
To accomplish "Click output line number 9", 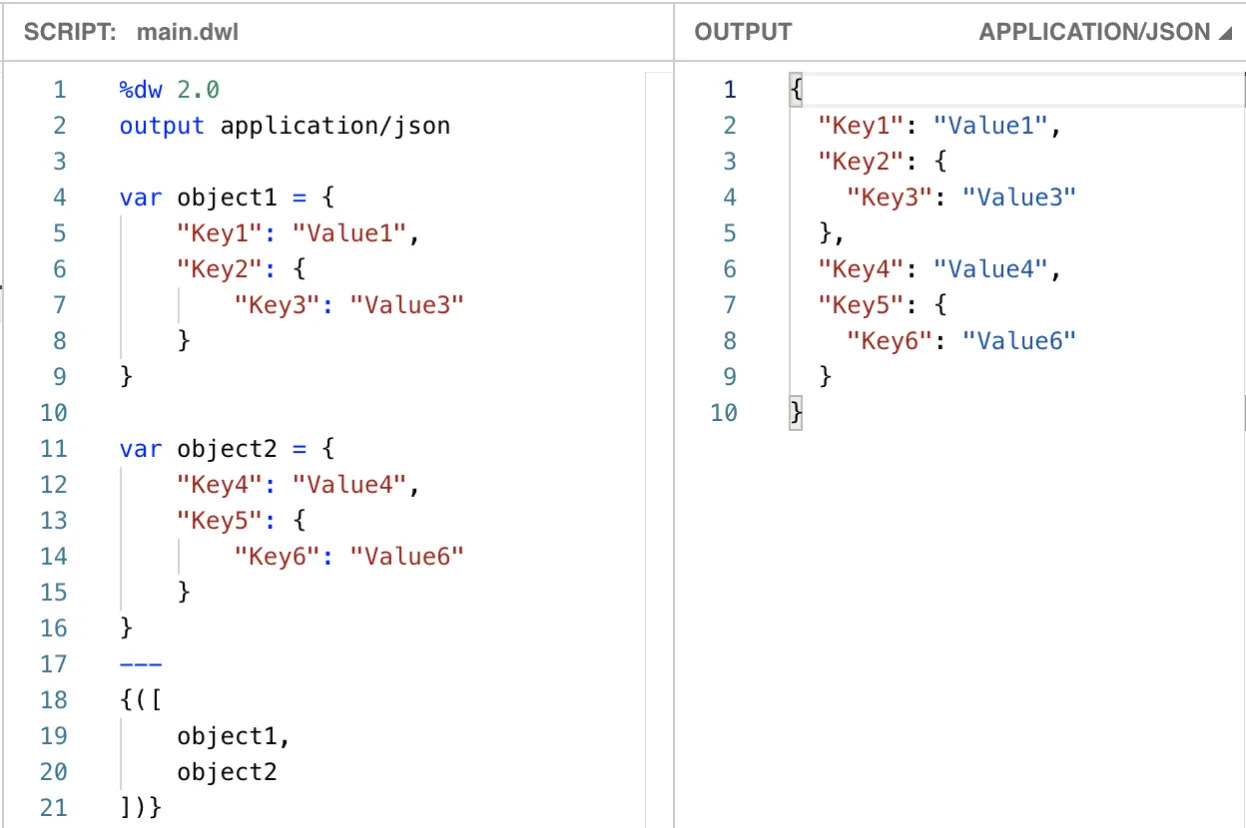I will [x=730, y=377].
